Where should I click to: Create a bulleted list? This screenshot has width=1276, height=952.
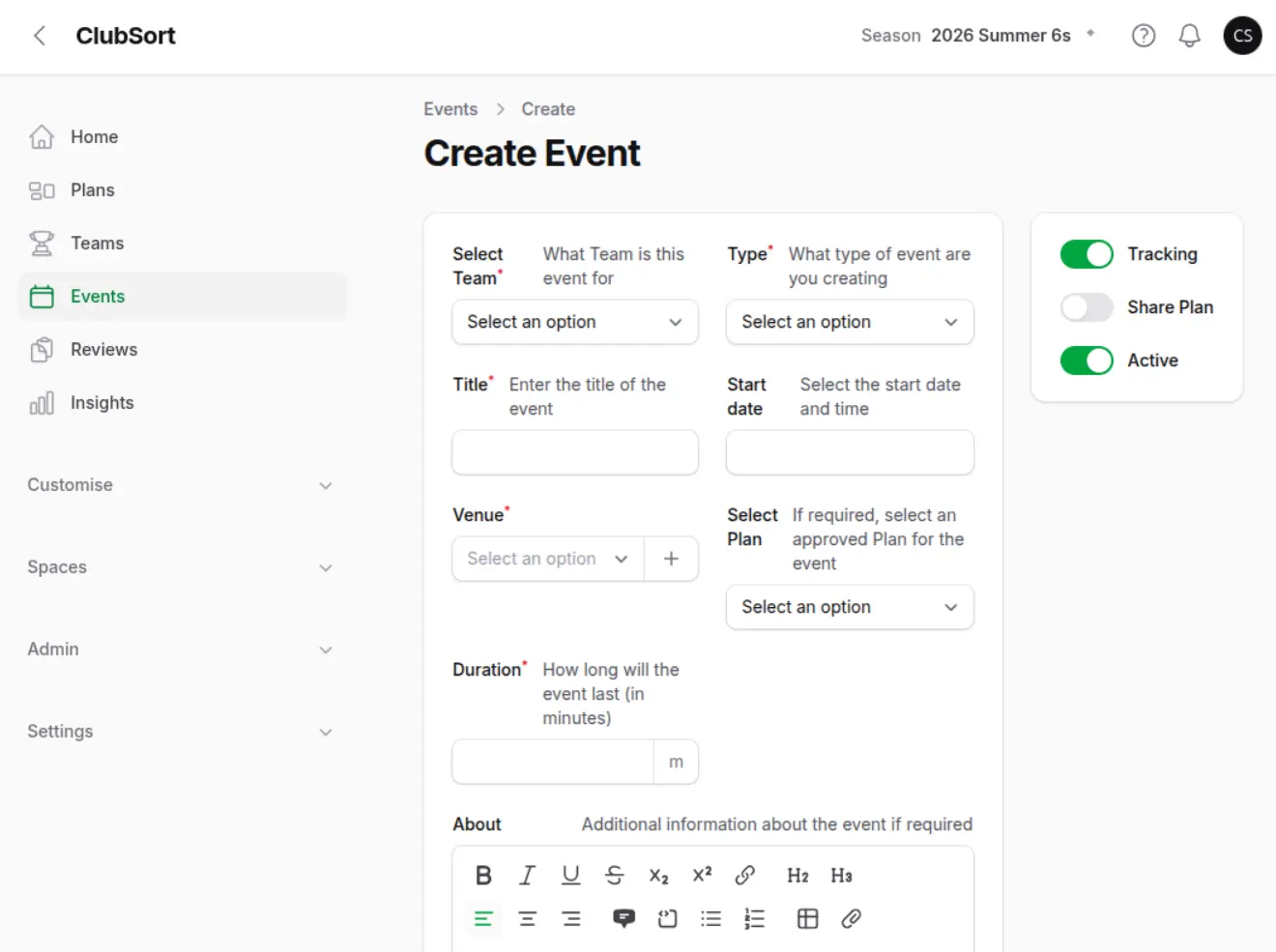pos(710,919)
